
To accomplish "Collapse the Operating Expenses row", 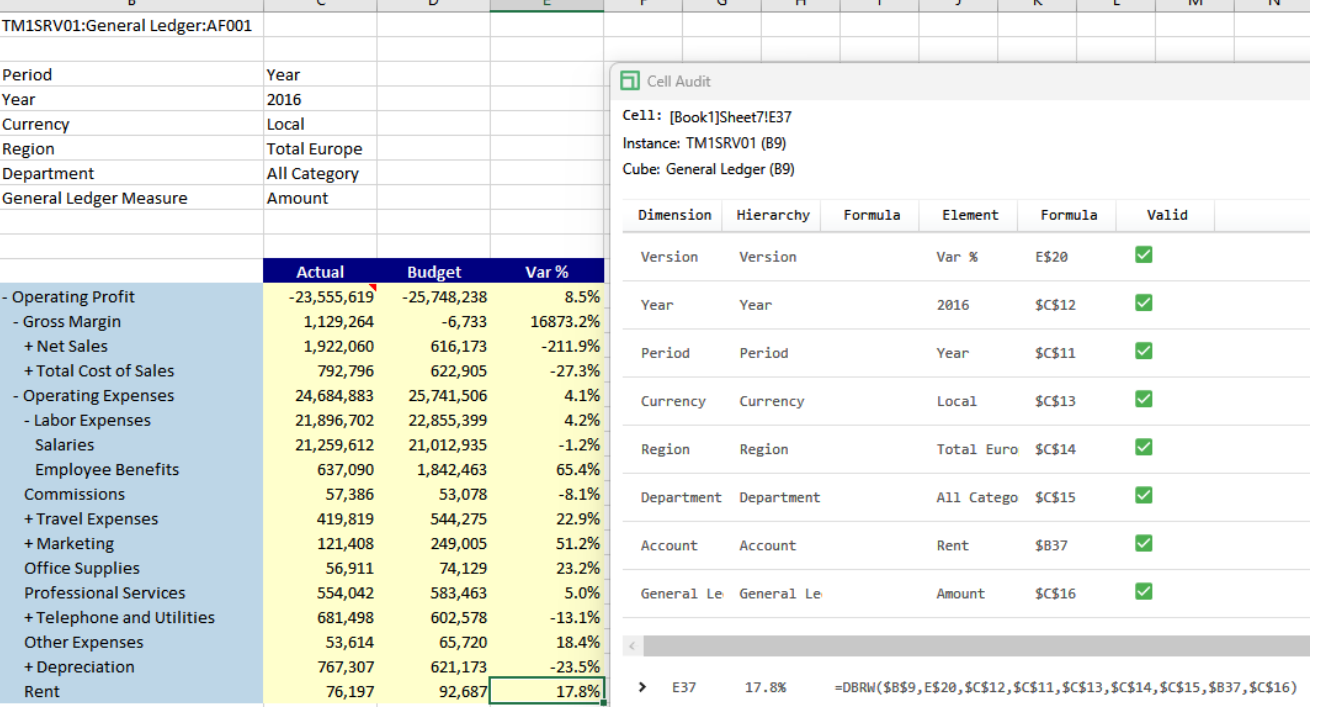I will pyautogui.click(x=16, y=396).
